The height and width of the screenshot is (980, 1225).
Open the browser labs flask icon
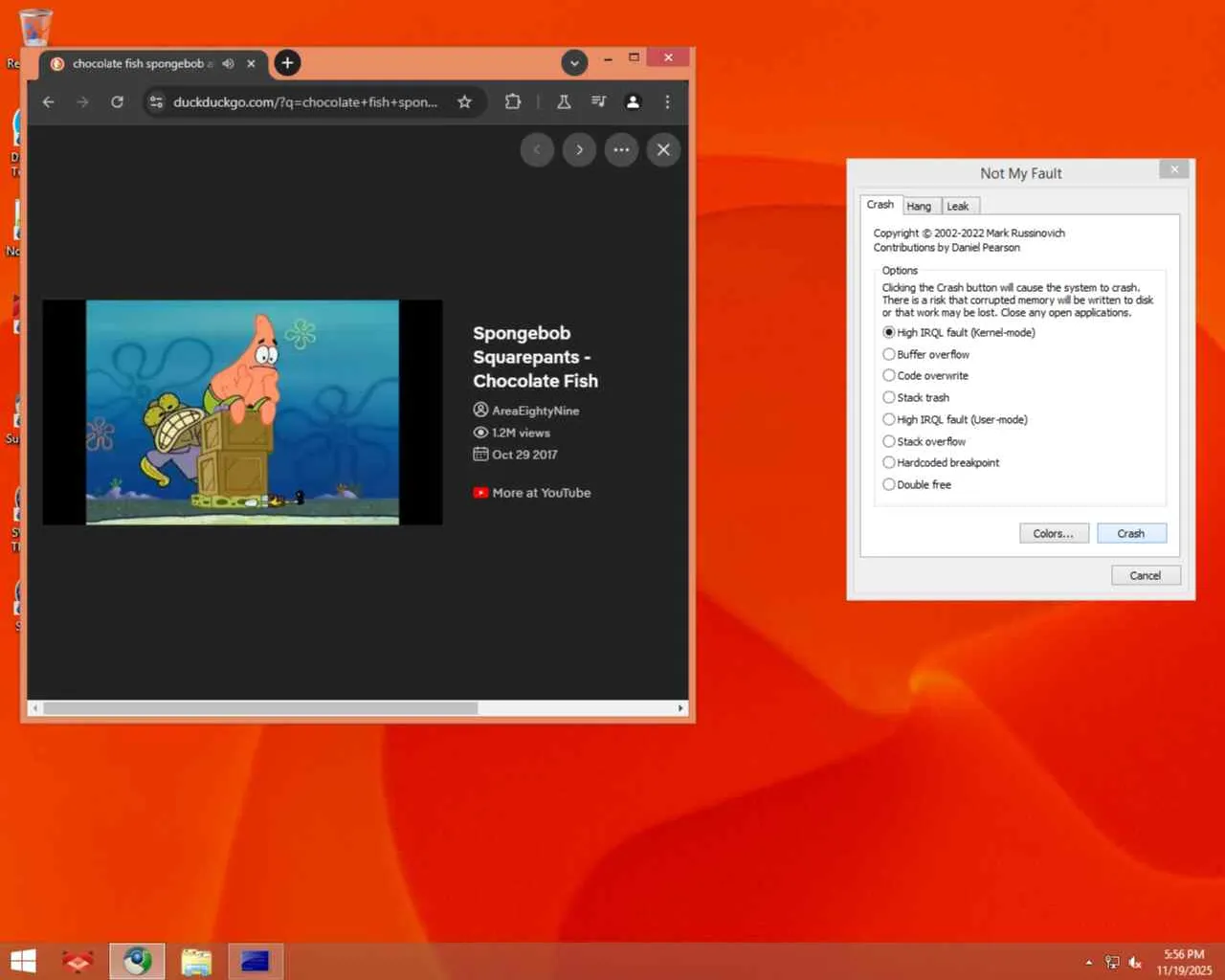click(x=564, y=101)
